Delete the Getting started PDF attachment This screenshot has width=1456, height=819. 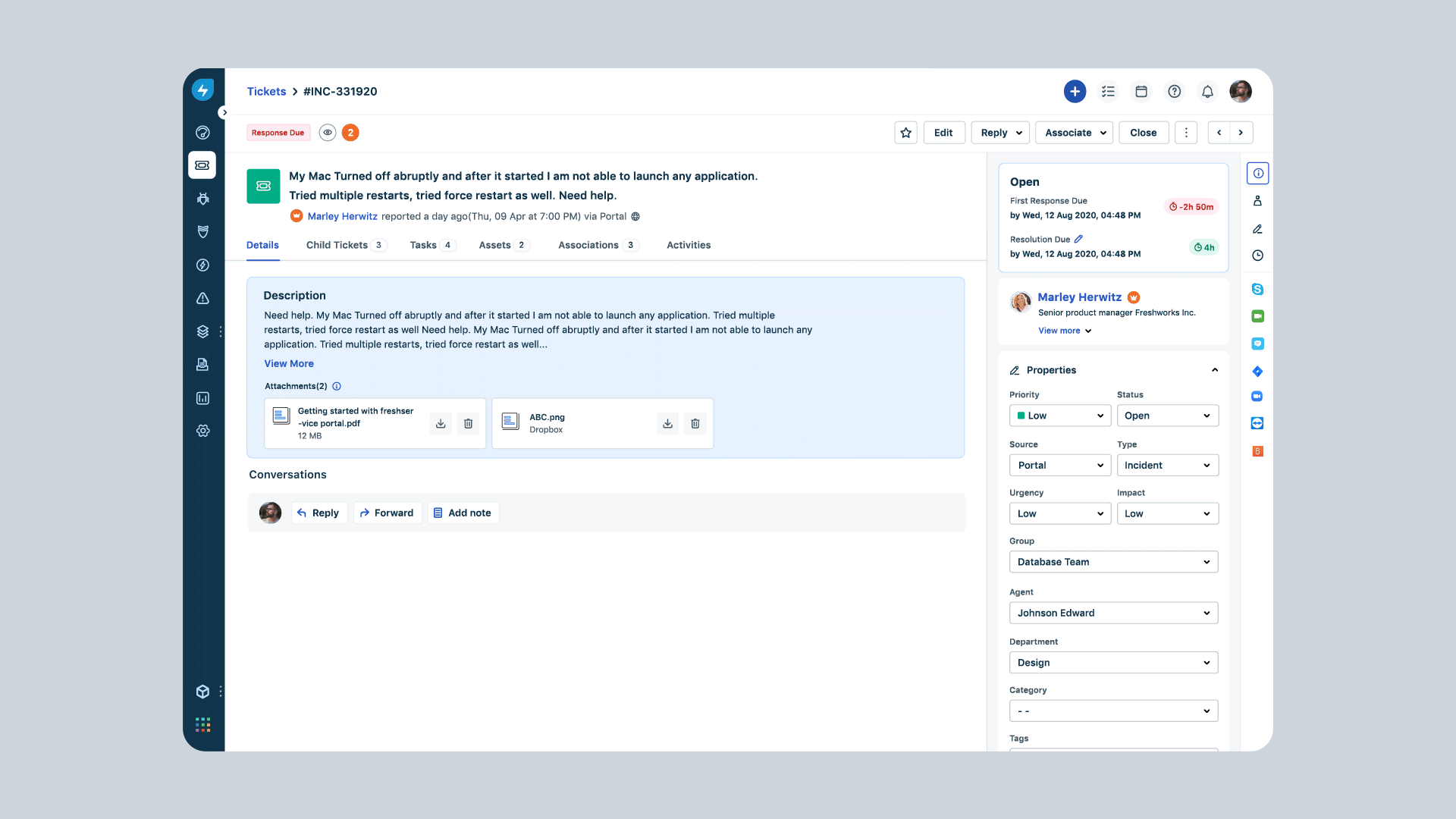[468, 423]
